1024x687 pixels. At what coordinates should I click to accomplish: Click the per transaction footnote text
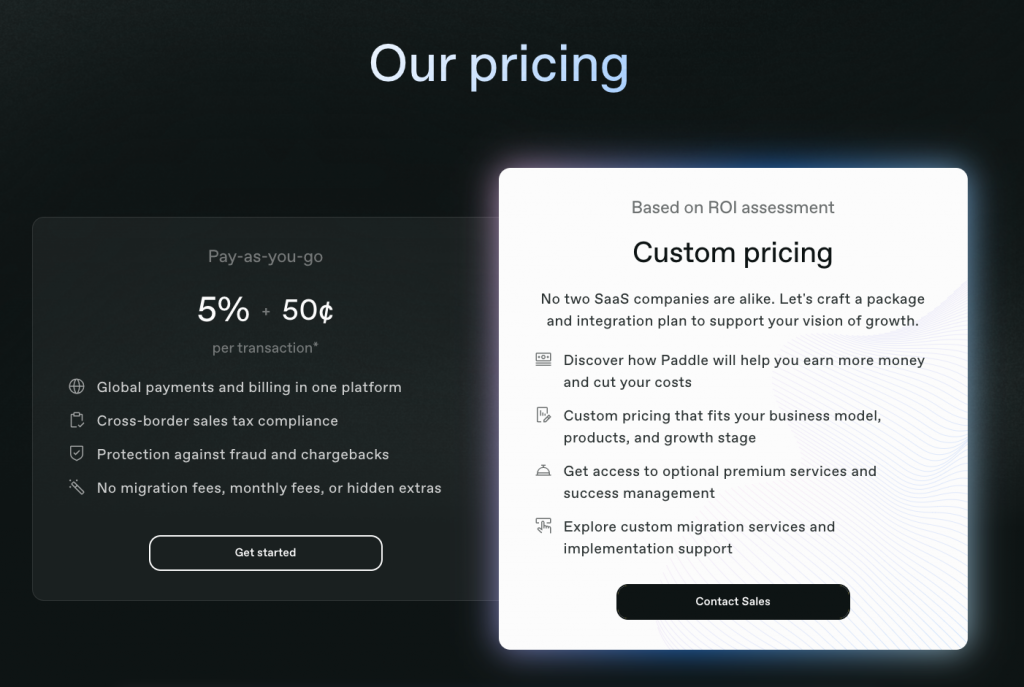tap(265, 348)
